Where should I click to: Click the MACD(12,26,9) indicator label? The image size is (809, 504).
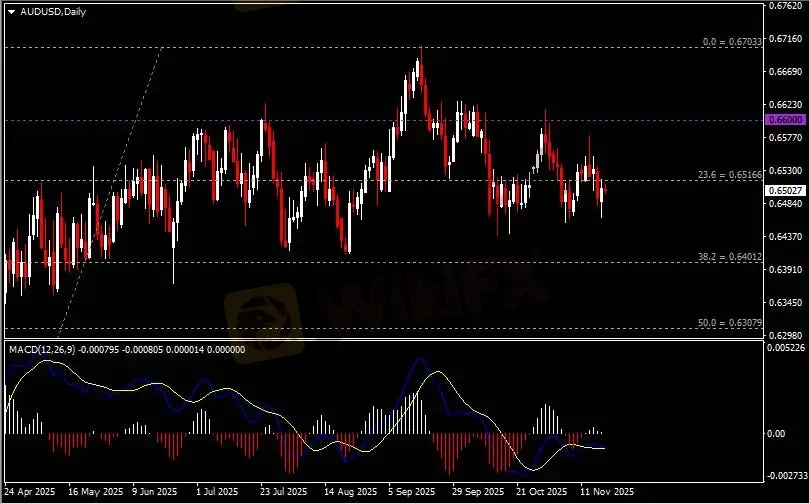tap(42, 349)
